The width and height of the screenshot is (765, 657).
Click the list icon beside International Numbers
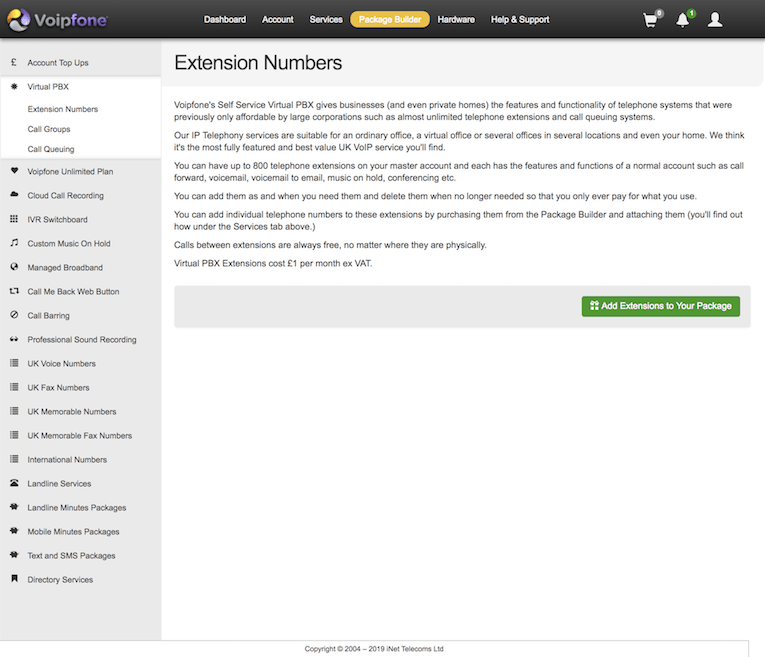coord(14,459)
